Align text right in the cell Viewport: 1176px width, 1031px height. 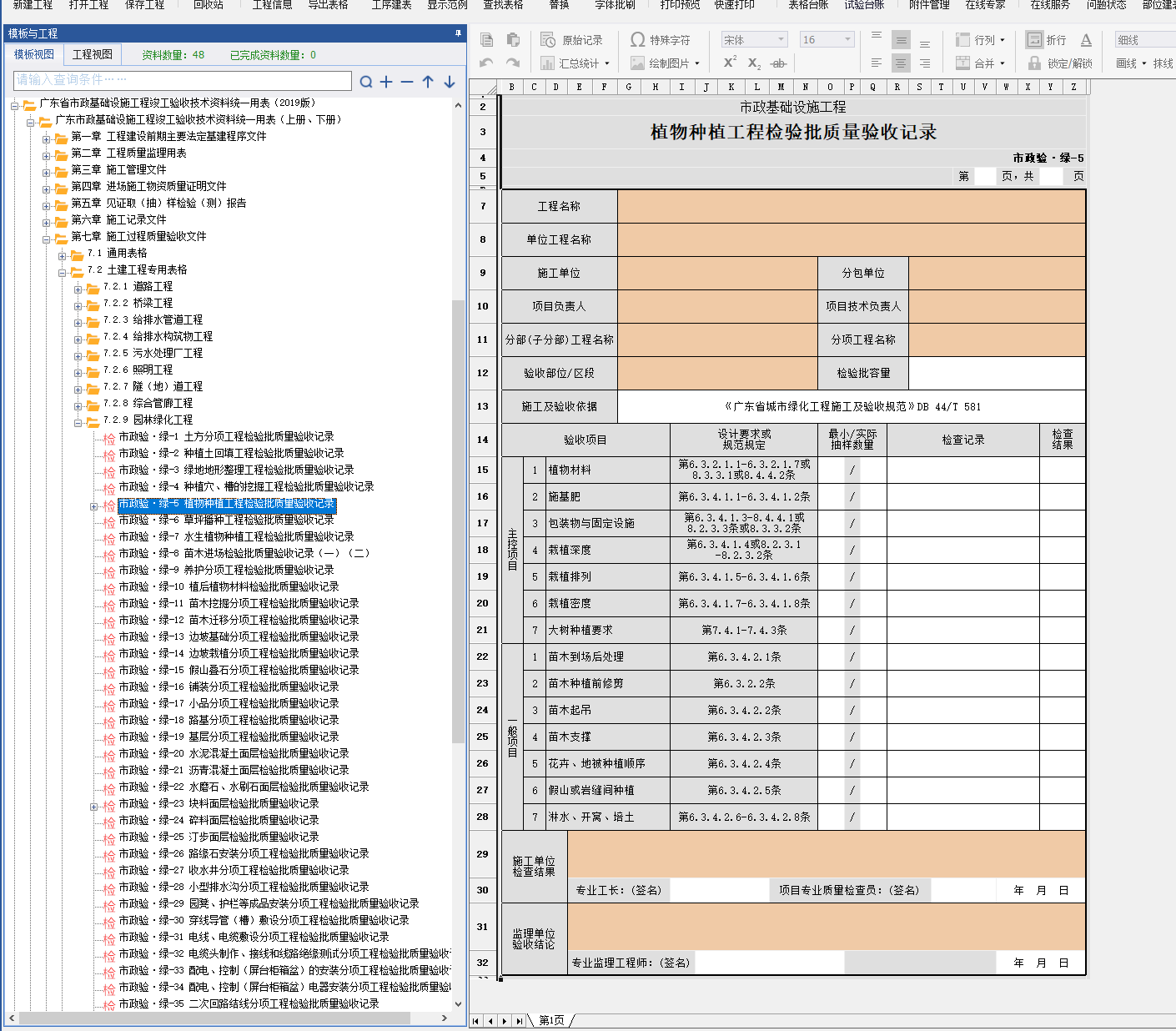[925, 63]
